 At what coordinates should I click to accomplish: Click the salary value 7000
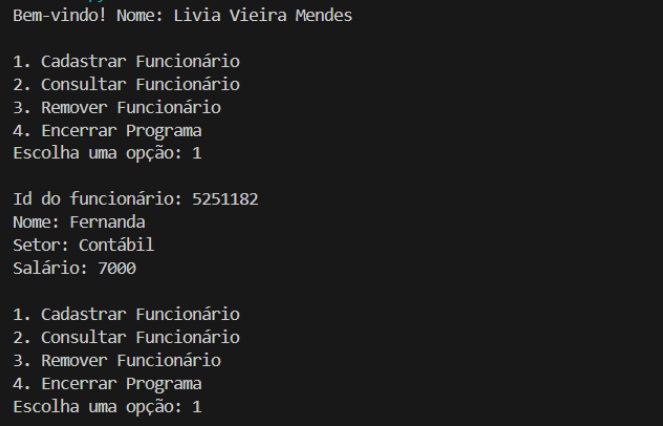point(117,268)
